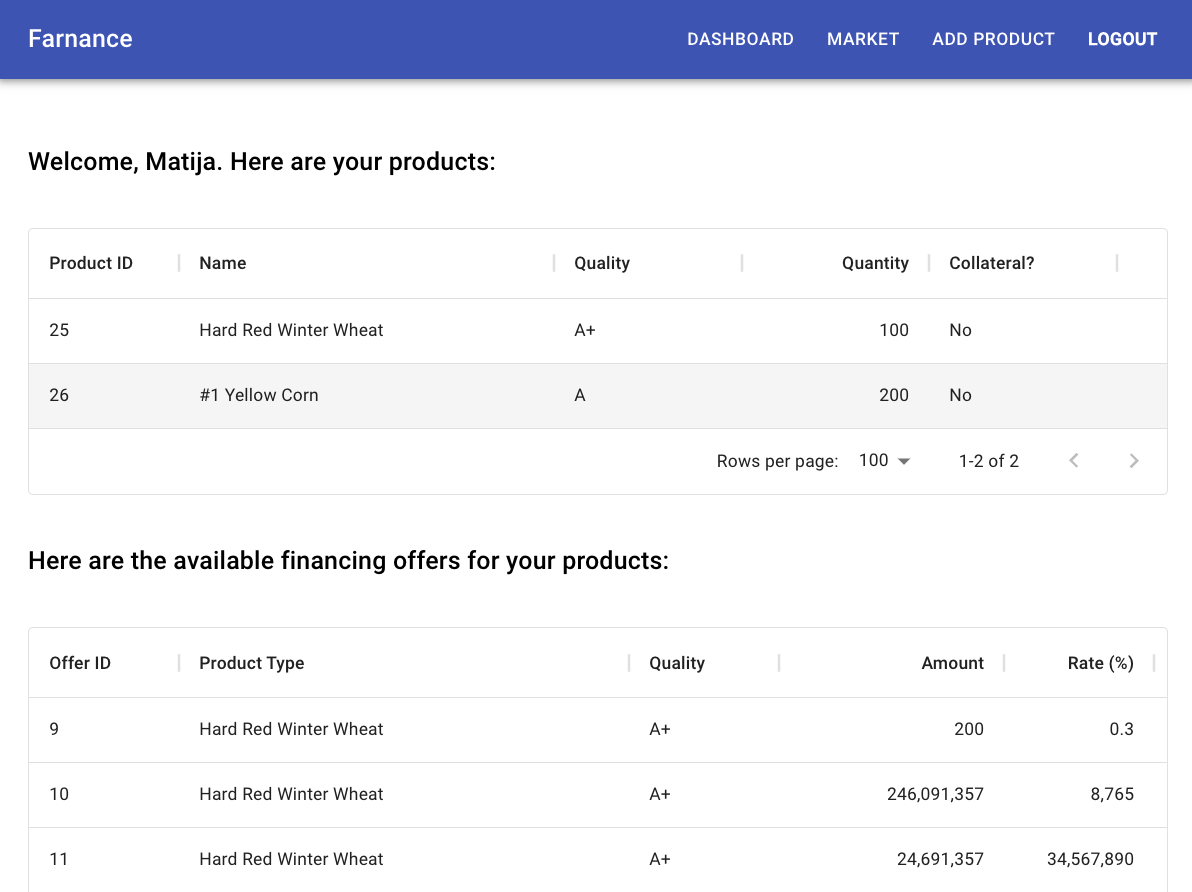Screen dimensions: 1192x892
Task: Sort products table by Name header
Action: pyautogui.click(x=223, y=263)
